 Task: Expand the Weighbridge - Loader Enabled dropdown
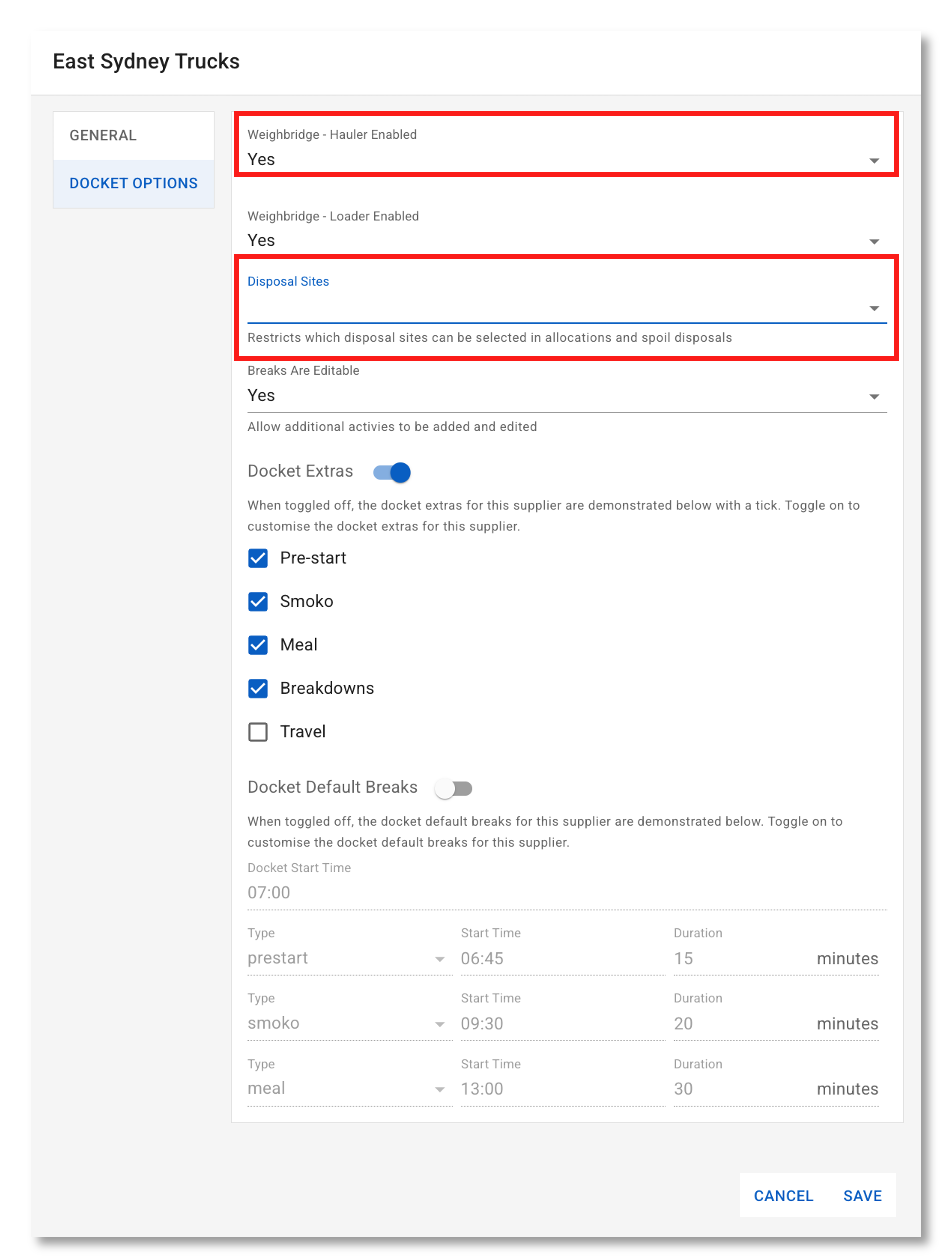point(566,241)
